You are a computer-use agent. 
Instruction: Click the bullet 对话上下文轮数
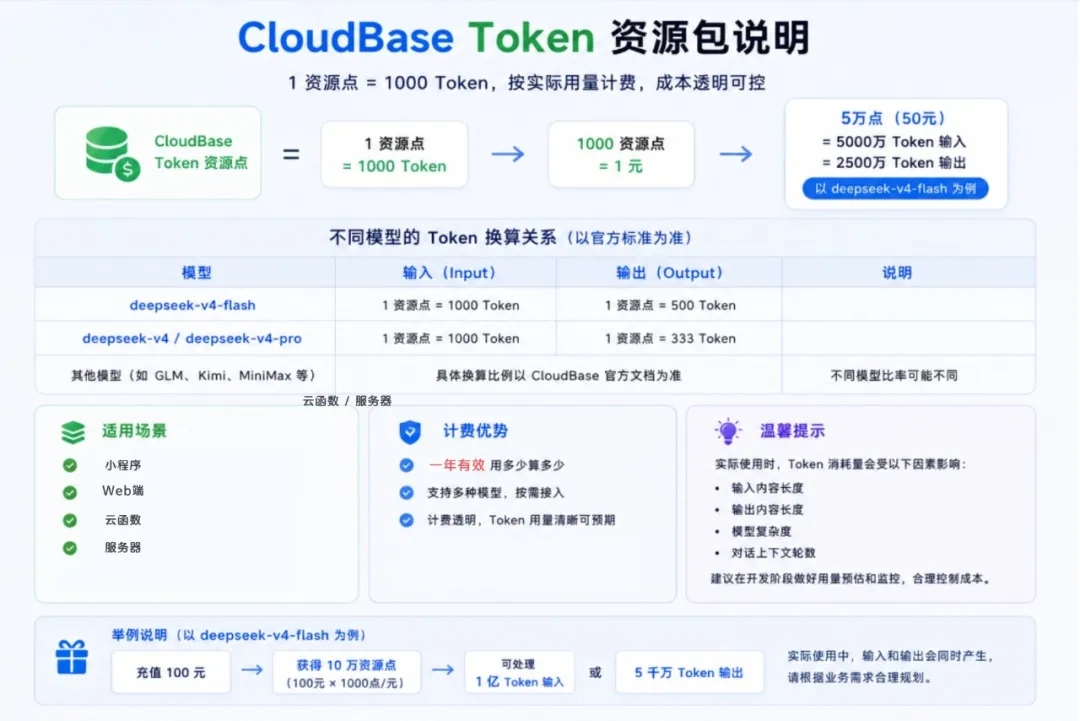click(x=773, y=553)
